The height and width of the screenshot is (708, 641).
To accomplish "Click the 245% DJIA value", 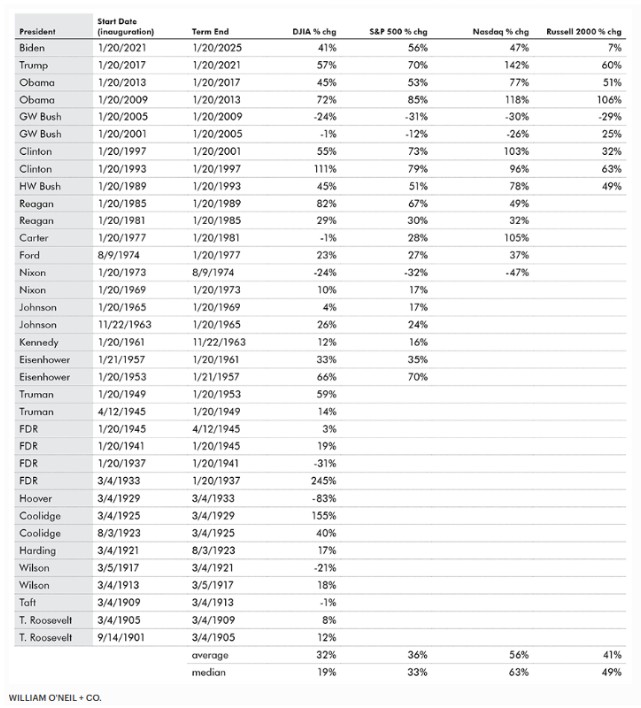I will tap(321, 480).
